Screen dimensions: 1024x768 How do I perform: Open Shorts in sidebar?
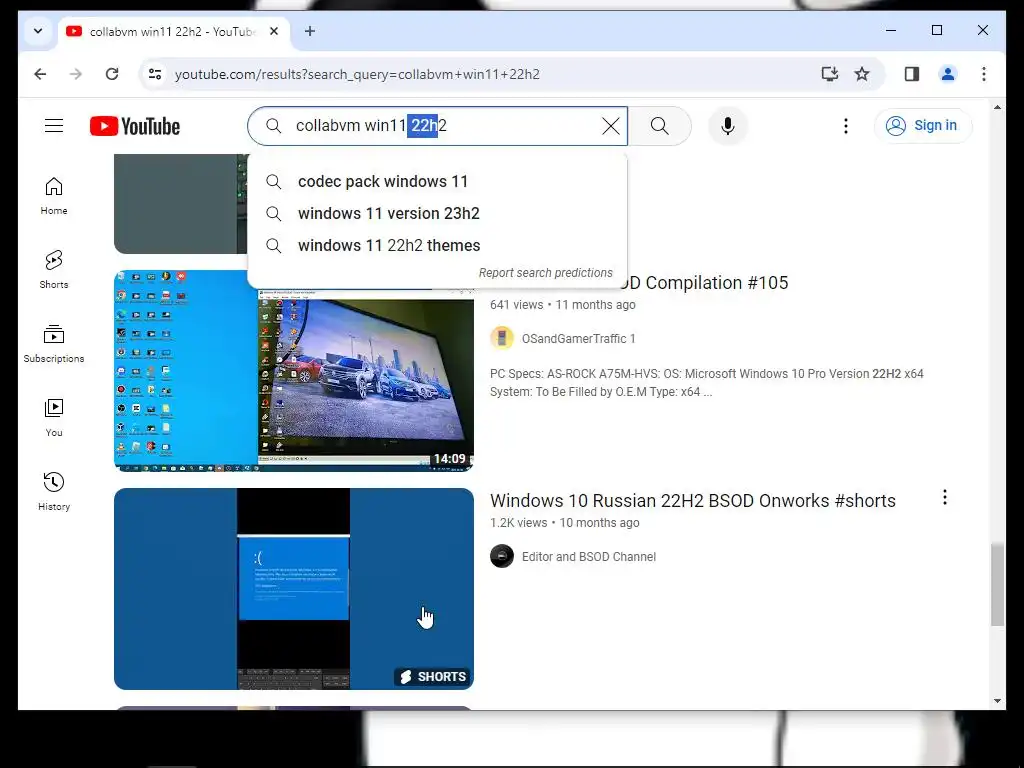54,269
